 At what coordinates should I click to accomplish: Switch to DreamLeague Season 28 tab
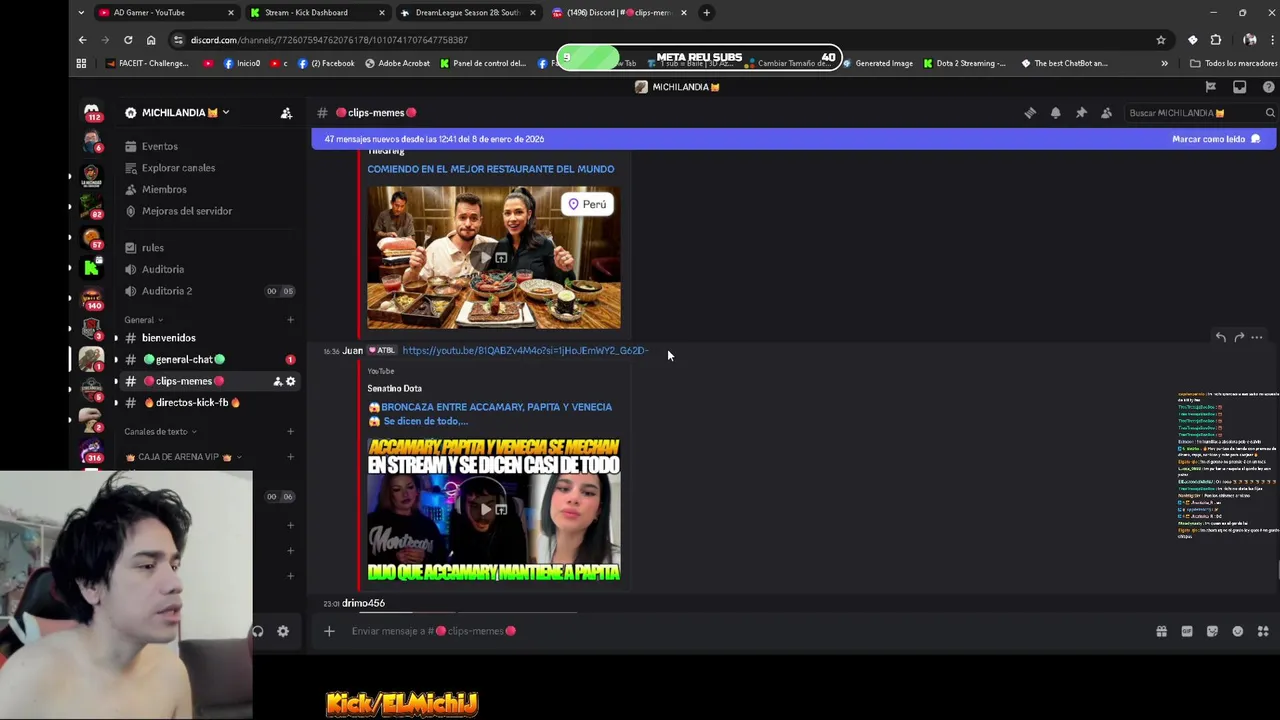(468, 13)
